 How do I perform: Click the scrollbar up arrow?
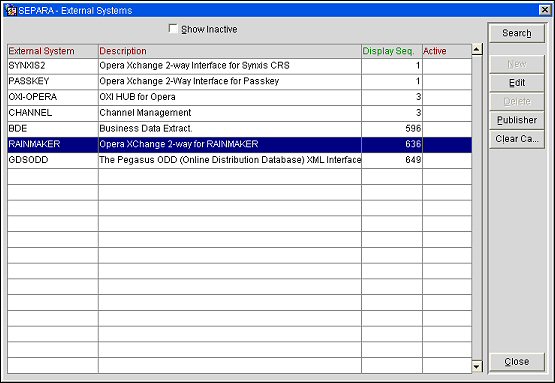click(477, 50)
